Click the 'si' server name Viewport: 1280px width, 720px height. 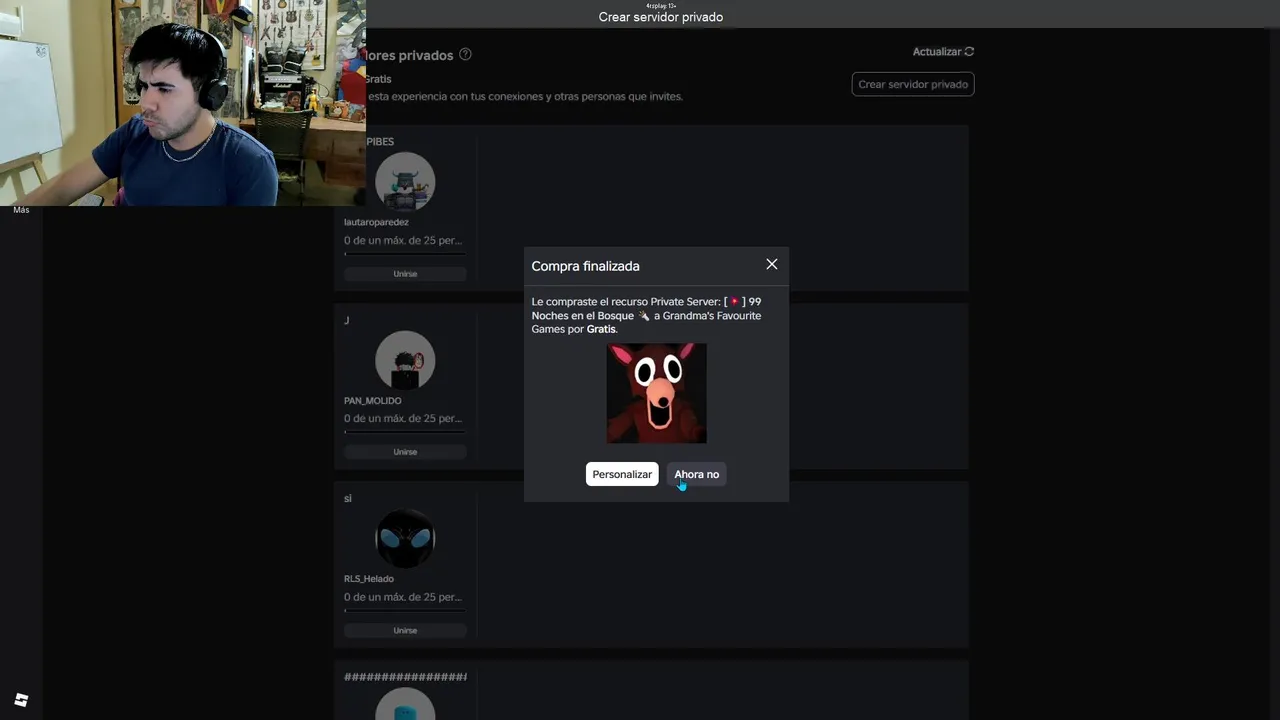click(348, 498)
